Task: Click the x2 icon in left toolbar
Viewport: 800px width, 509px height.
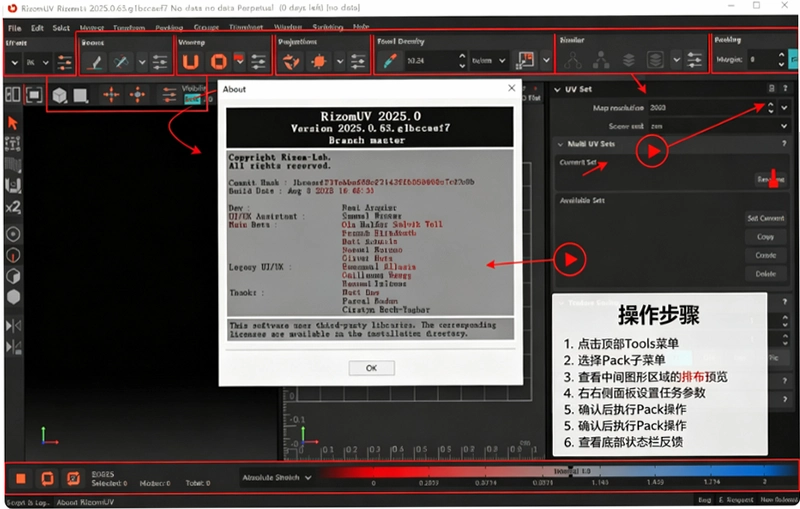Action: coord(13,208)
